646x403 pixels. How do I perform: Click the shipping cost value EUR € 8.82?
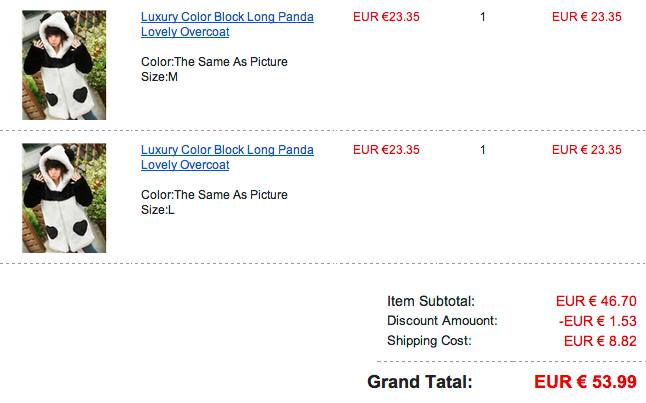(x=600, y=341)
